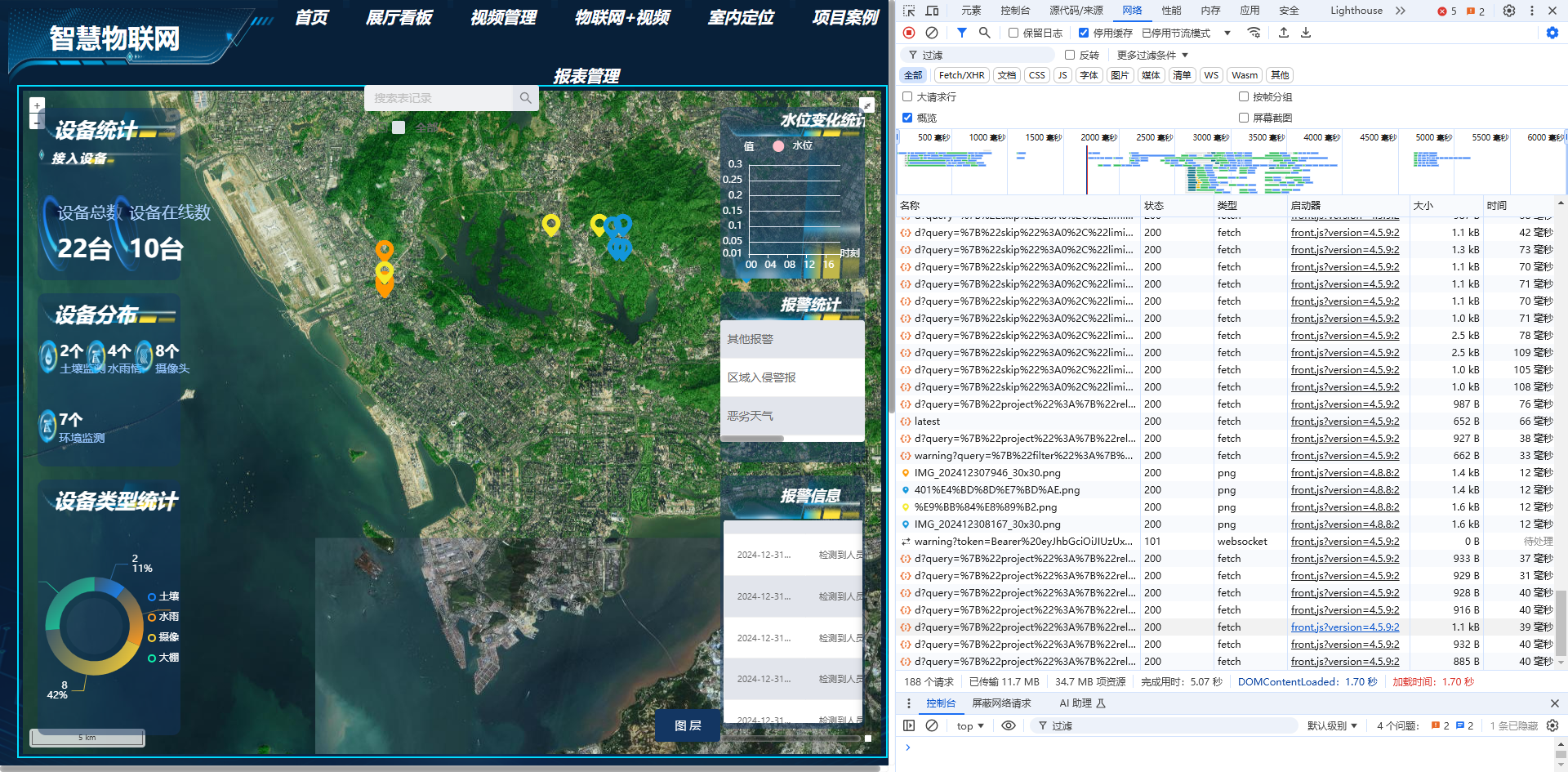
Task: Open the 默认级别 log level dropdown
Action: pyautogui.click(x=1332, y=725)
